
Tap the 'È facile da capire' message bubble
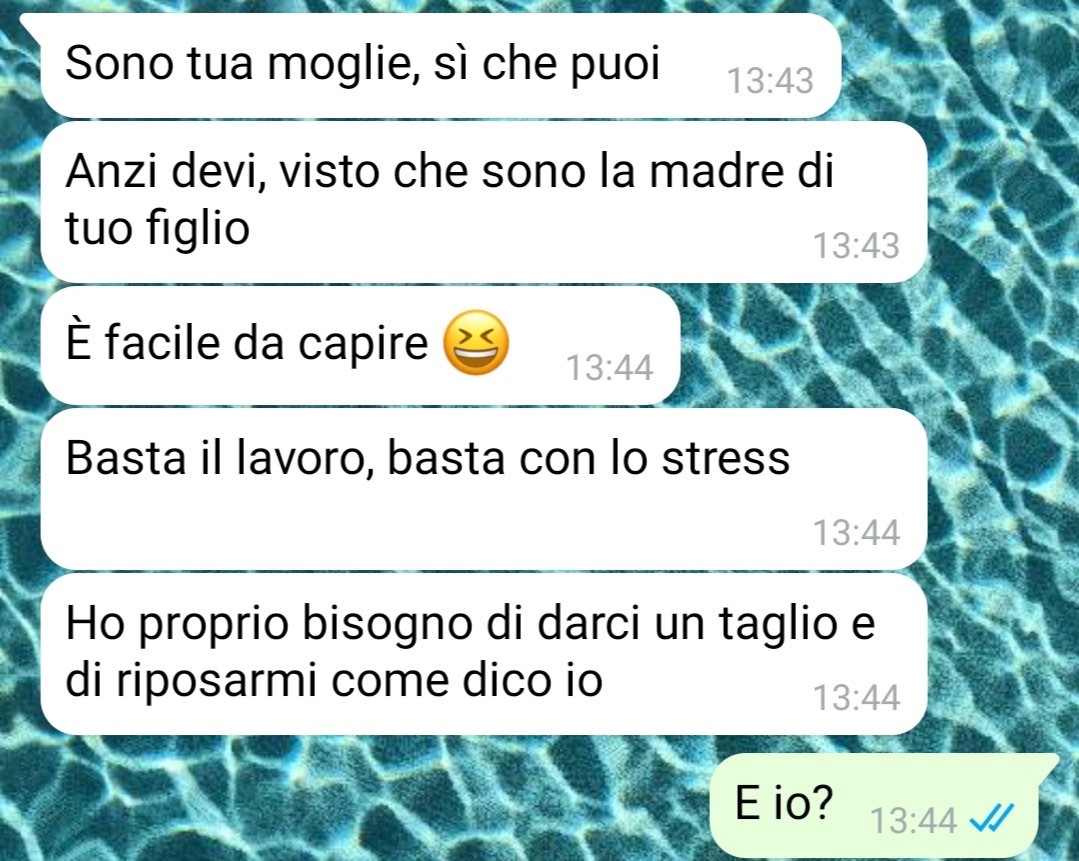[360, 346]
